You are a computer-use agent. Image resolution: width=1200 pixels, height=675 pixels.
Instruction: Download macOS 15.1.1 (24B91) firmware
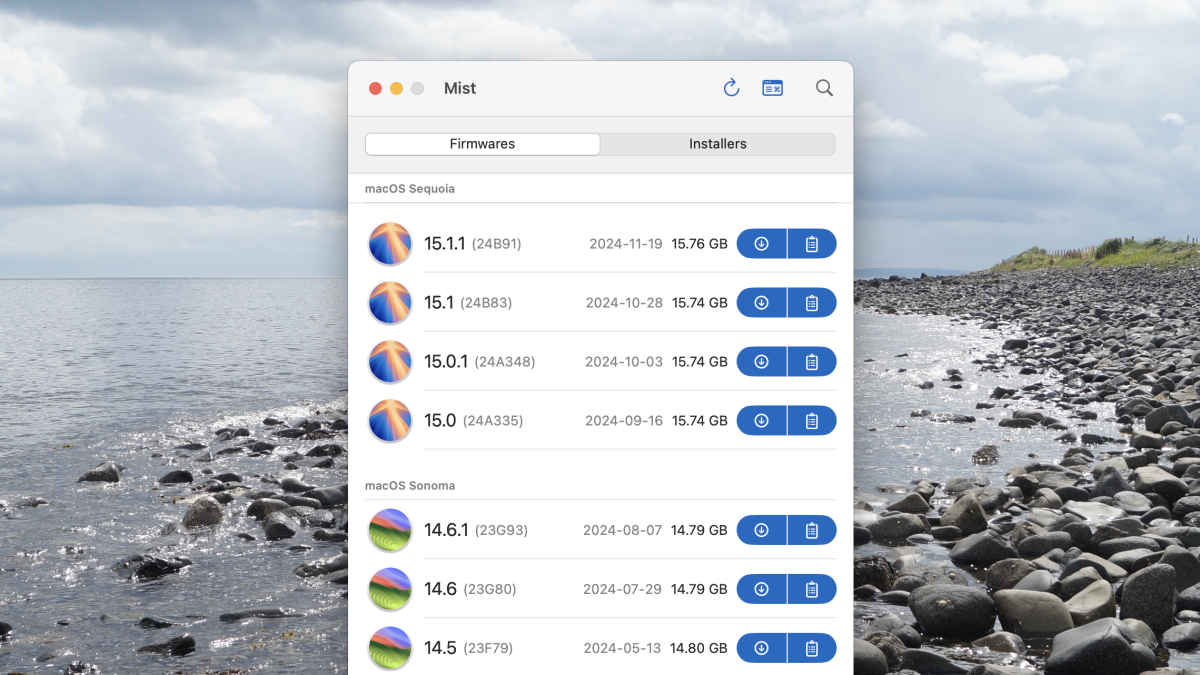(x=762, y=244)
